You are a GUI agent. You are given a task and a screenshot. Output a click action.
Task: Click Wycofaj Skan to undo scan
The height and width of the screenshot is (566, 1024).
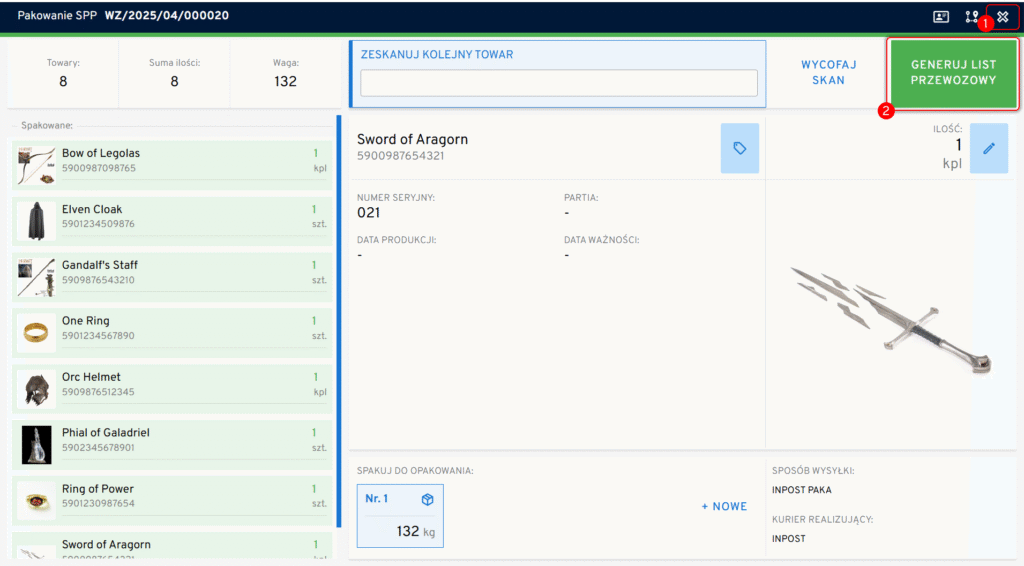click(x=822, y=72)
